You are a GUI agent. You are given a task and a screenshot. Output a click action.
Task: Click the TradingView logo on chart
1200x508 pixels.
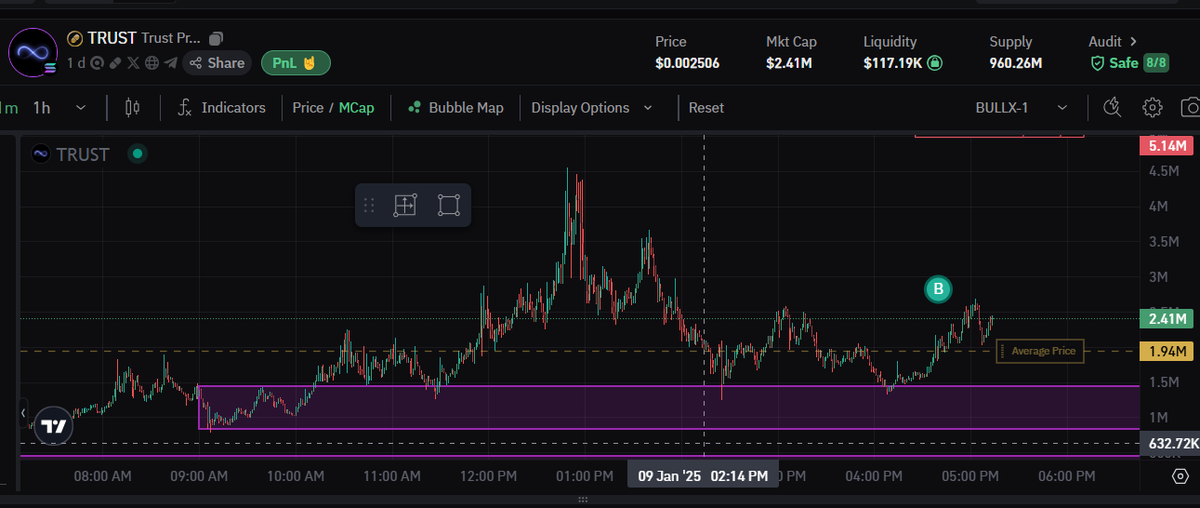click(53, 425)
